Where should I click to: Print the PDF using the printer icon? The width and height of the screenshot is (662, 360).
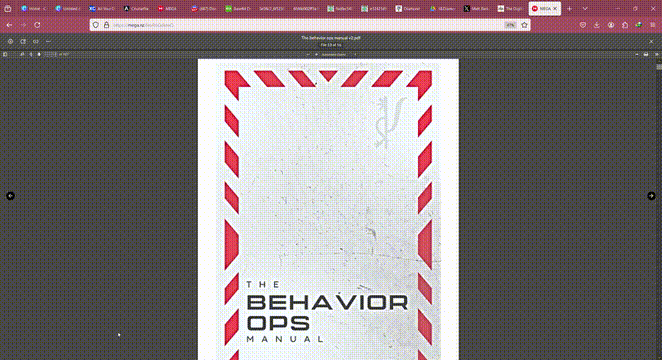coord(646,54)
